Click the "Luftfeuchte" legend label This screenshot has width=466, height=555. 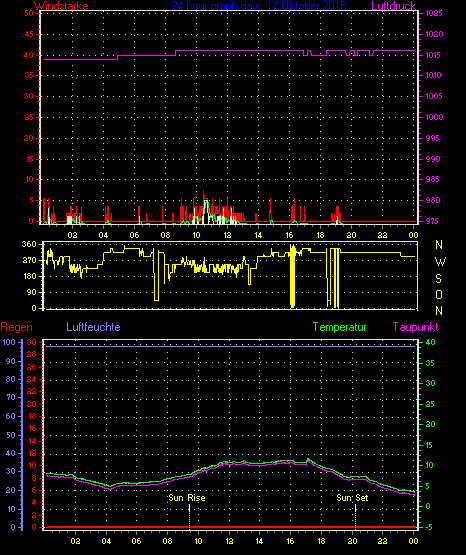(x=93, y=327)
